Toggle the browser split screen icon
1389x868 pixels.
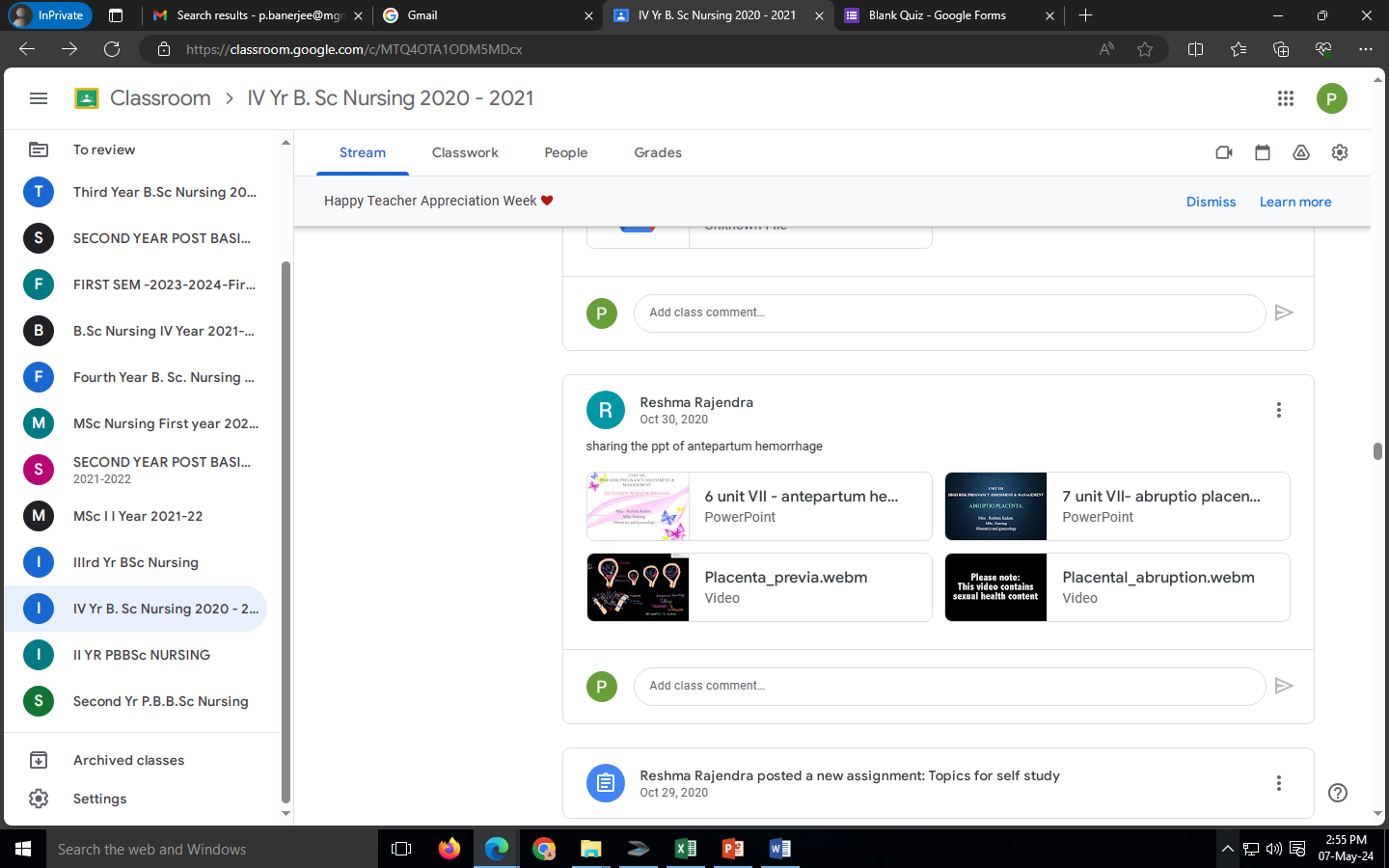tap(1196, 49)
